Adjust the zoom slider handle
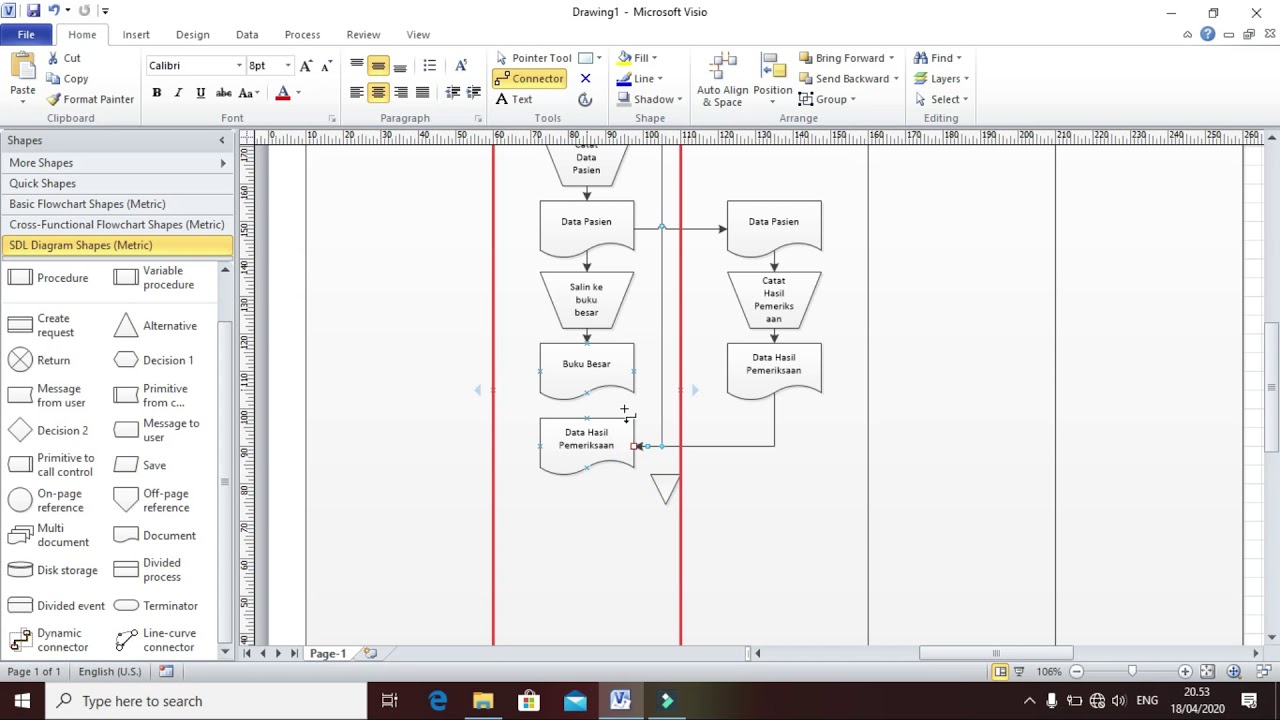The image size is (1280, 720). (x=1132, y=672)
